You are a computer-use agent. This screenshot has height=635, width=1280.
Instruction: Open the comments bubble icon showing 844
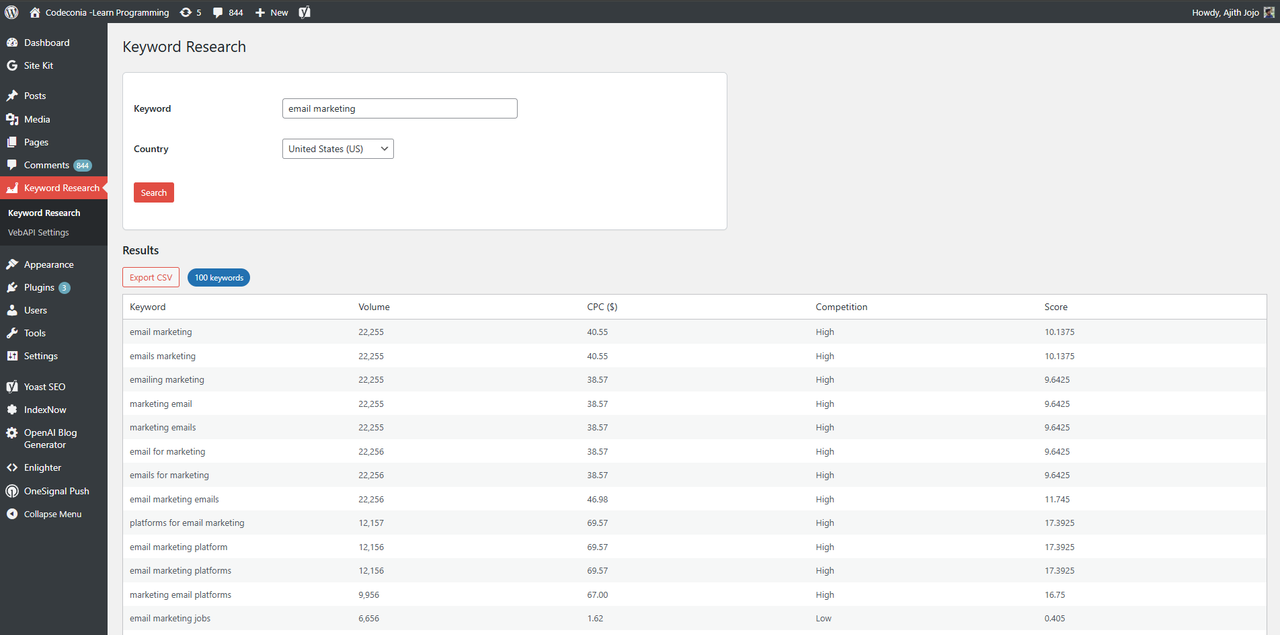[x=218, y=13]
